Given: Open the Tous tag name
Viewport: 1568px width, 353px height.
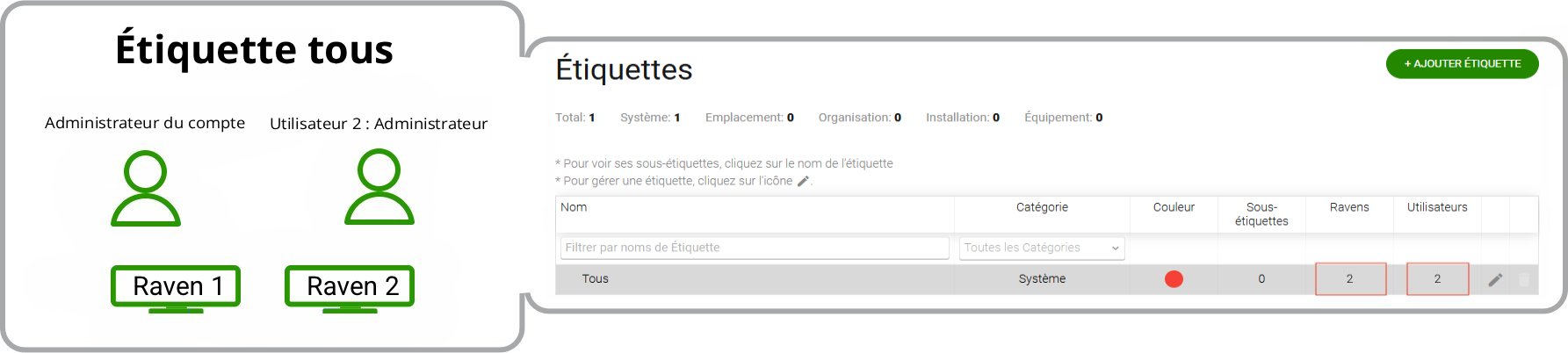Looking at the screenshot, I should click(595, 279).
